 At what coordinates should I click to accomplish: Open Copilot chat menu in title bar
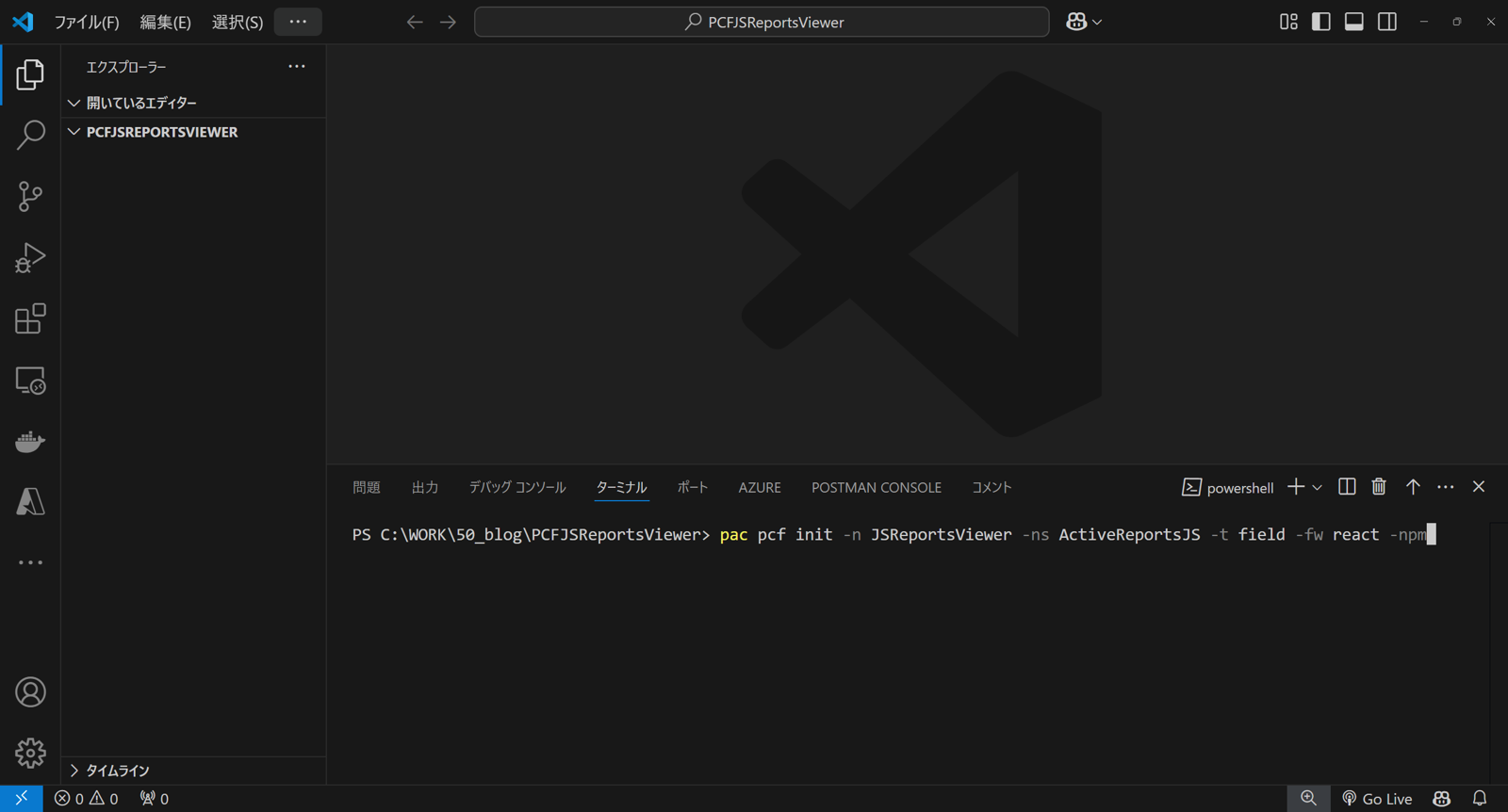(1084, 22)
